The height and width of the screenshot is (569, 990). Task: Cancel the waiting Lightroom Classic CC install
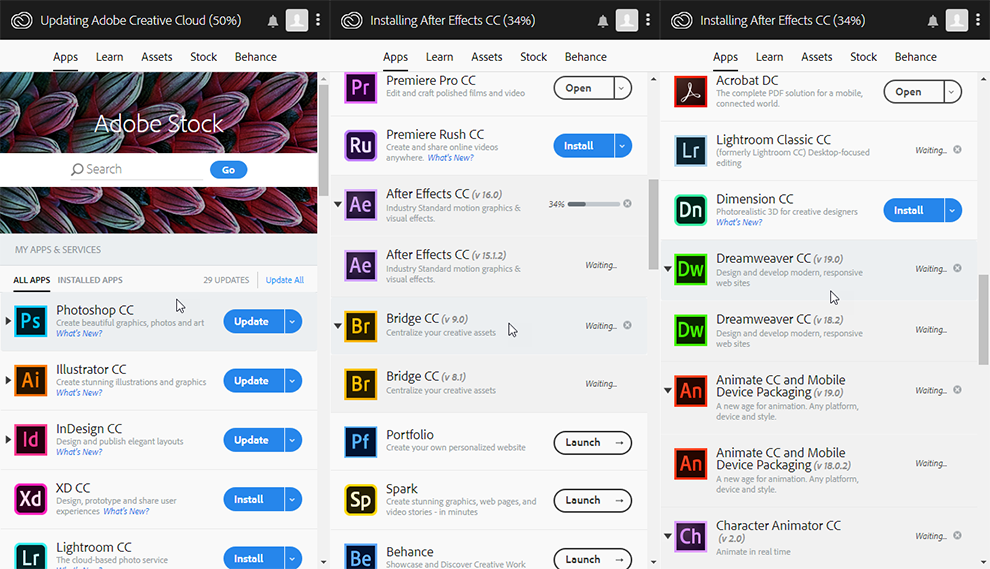pyautogui.click(x=957, y=150)
